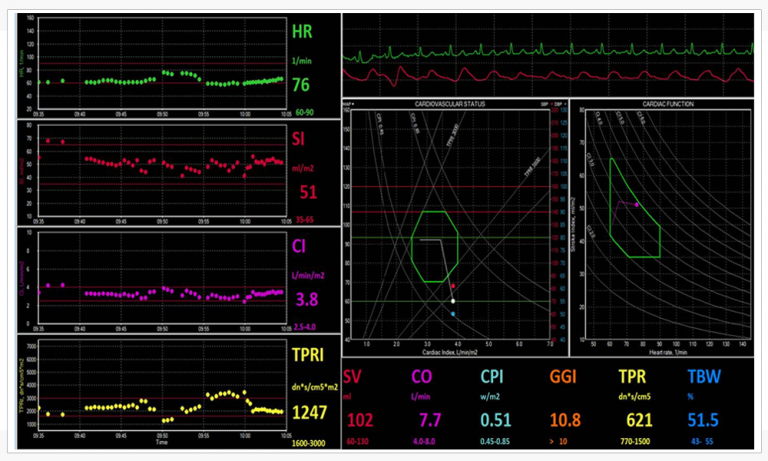Click the Cardiac Function chart title
This screenshot has height=461, width=768.
coord(662,103)
